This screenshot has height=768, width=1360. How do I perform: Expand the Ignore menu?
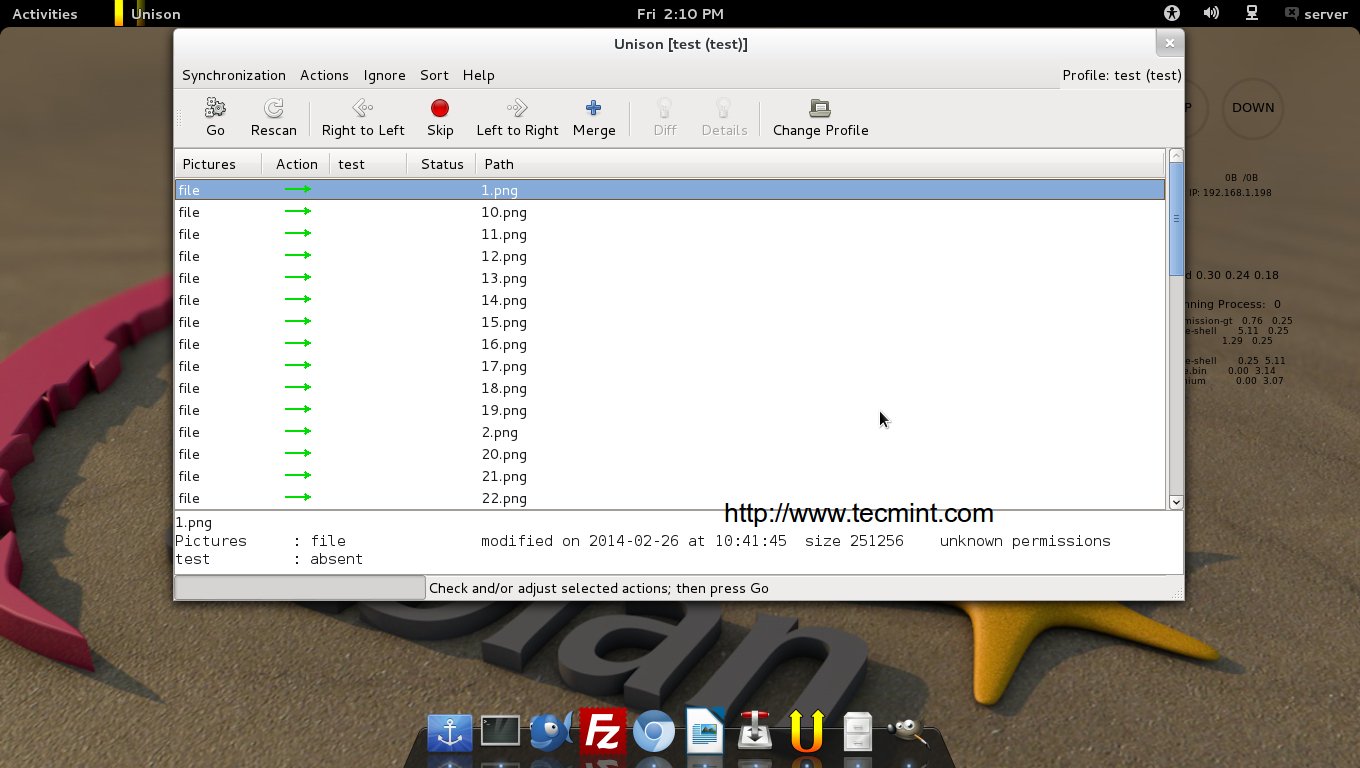click(384, 75)
